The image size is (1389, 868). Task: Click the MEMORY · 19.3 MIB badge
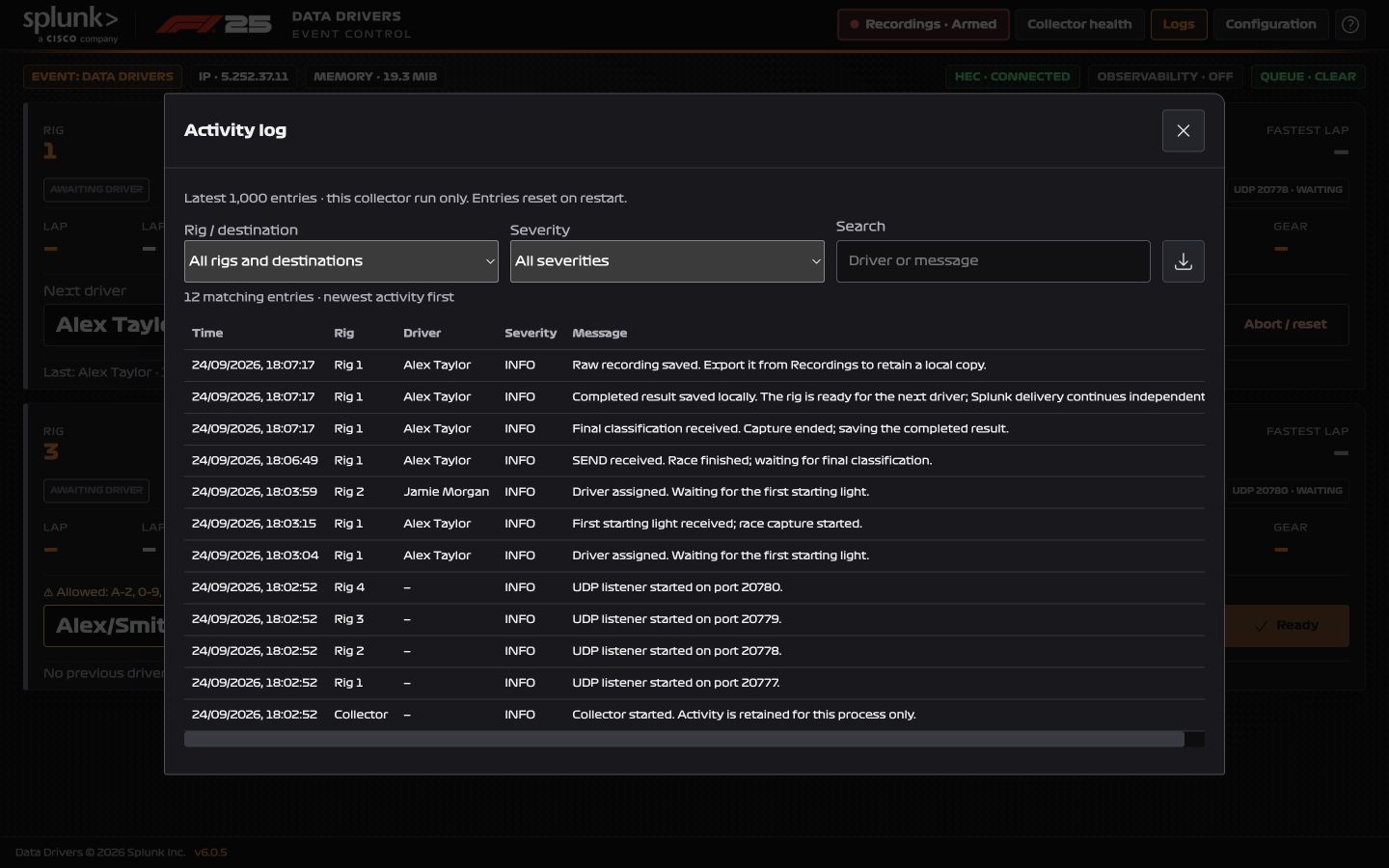tap(375, 76)
